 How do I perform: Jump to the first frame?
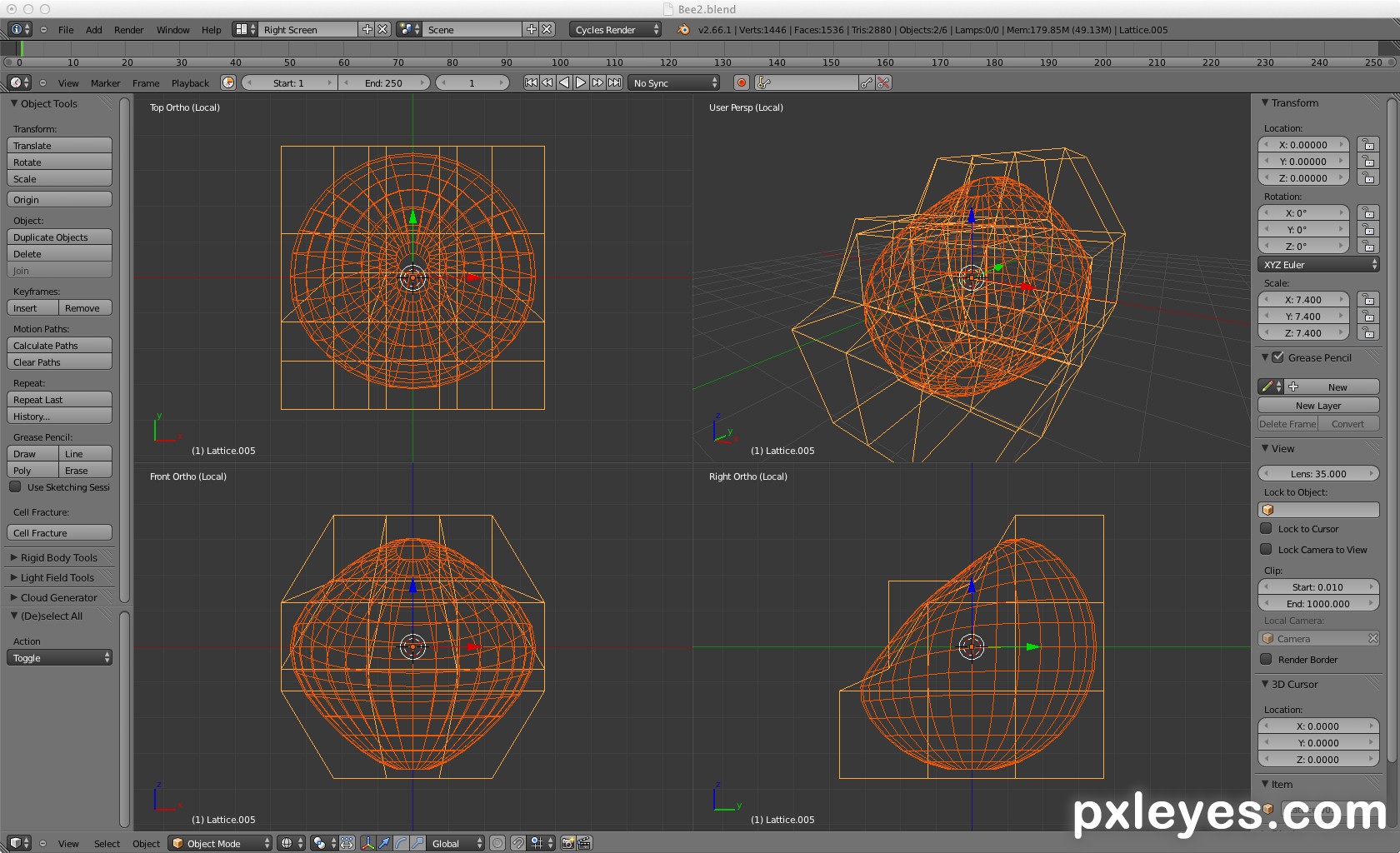pos(531,82)
